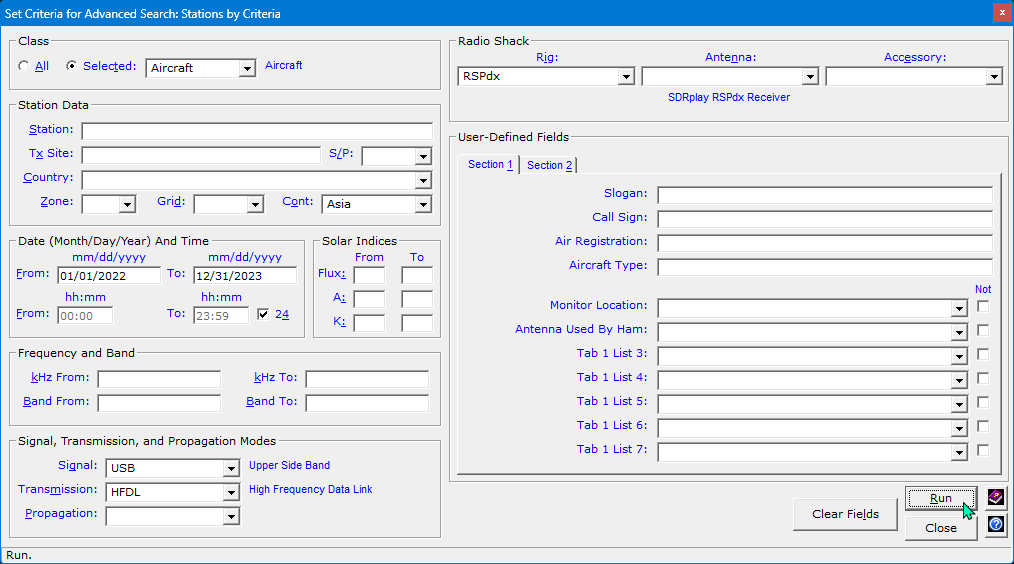Focus the kHz From input field
The height and width of the screenshot is (564, 1014).
point(159,379)
